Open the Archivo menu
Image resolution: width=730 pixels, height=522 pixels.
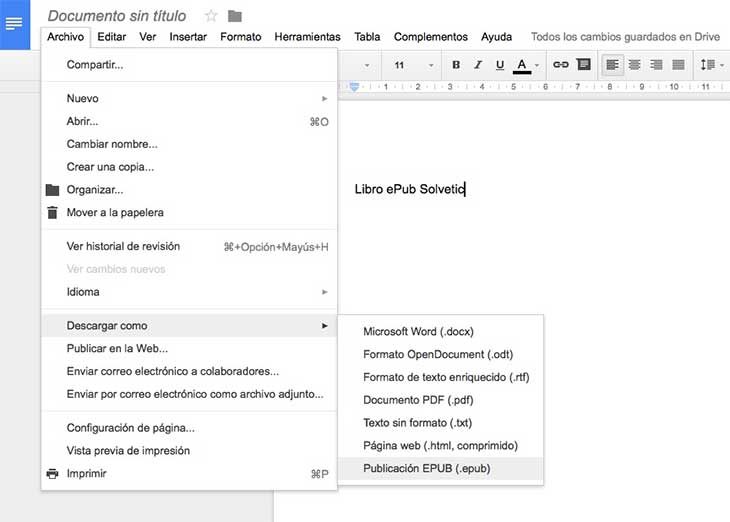[65, 37]
